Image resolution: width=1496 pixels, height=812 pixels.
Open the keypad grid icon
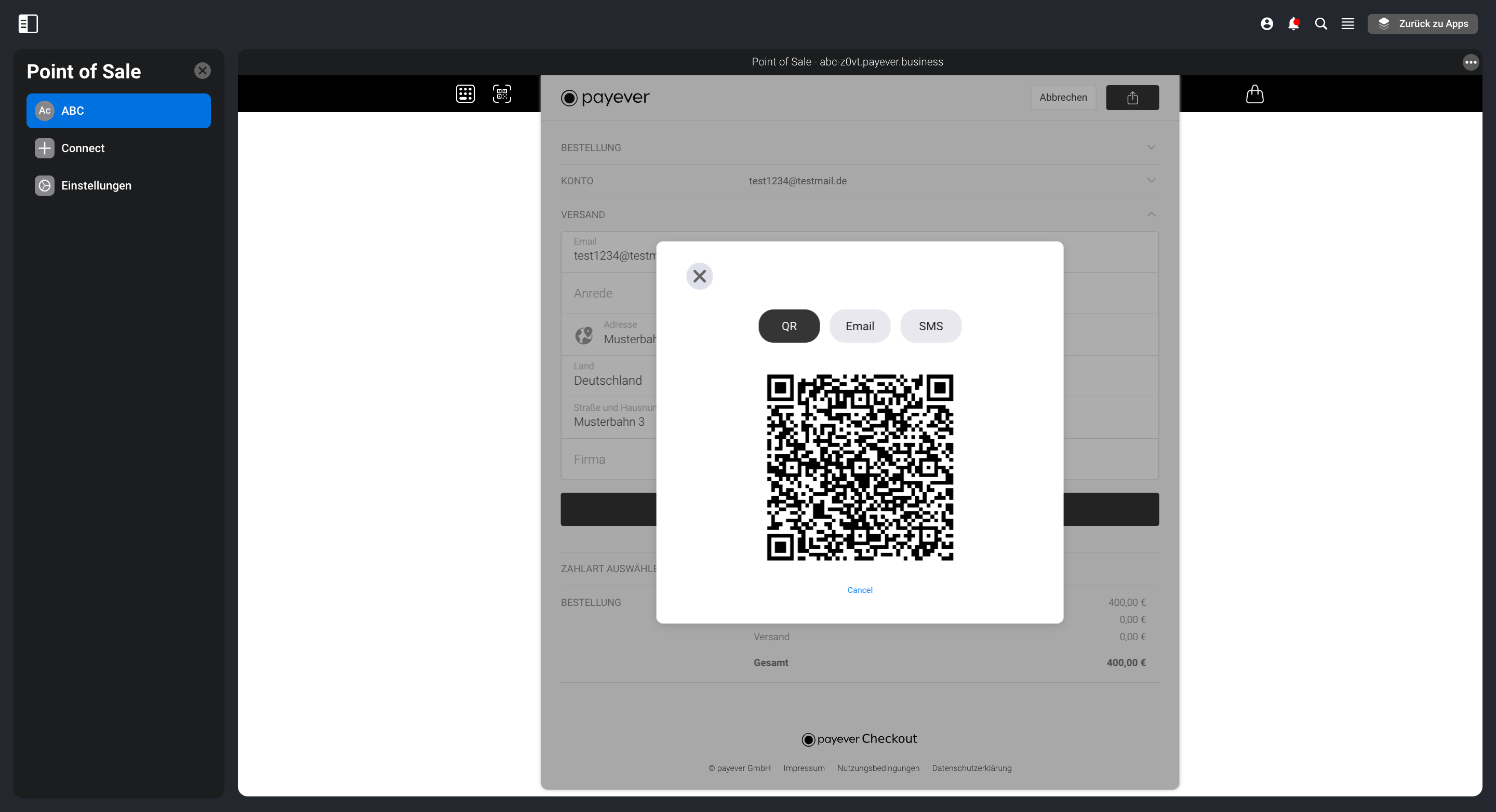[x=465, y=94]
